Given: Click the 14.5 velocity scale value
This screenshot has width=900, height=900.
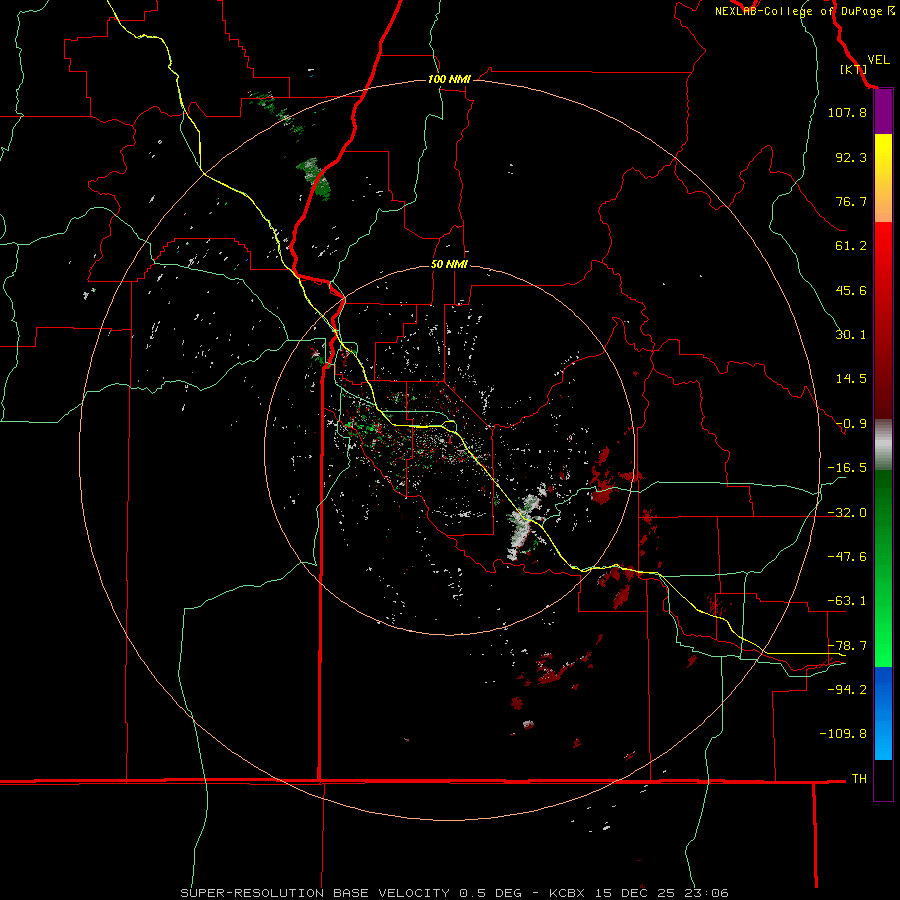Looking at the screenshot, I should [x=851, y=379].
